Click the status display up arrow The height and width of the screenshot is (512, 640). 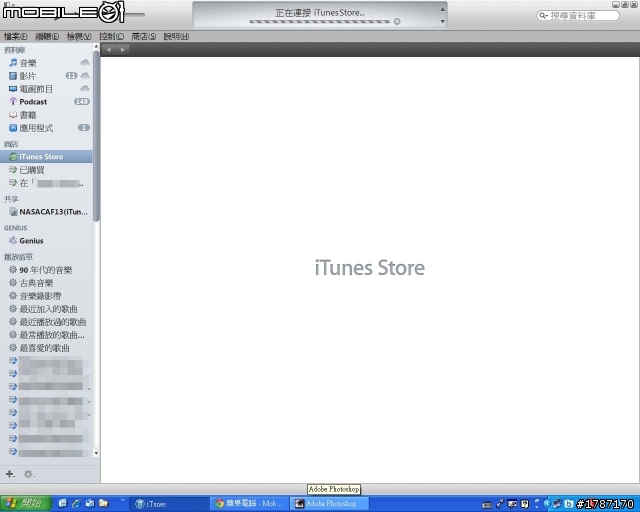coord(442,9)
